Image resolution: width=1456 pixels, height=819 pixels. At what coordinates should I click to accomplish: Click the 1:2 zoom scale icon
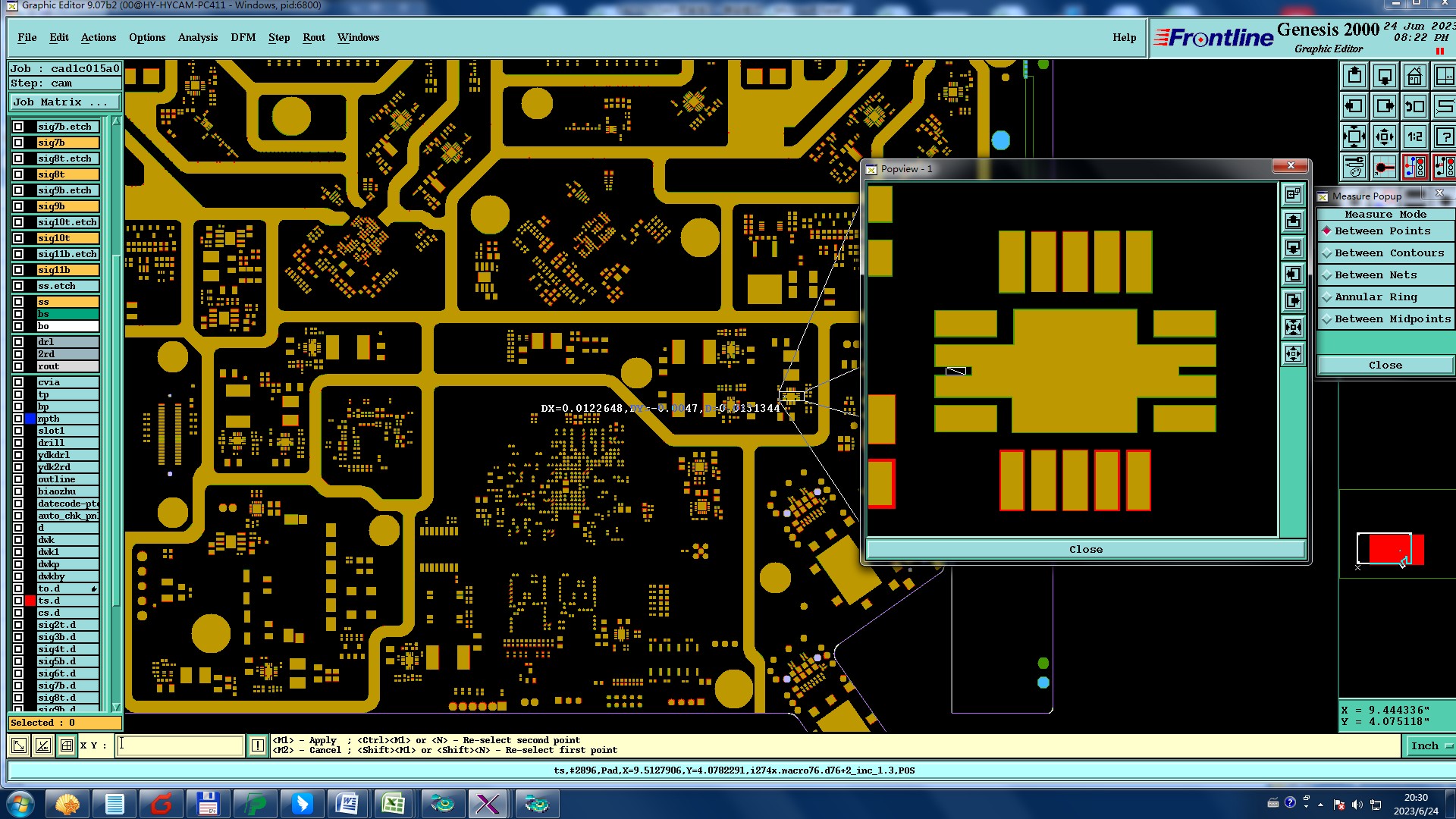tap(1414, 137)
